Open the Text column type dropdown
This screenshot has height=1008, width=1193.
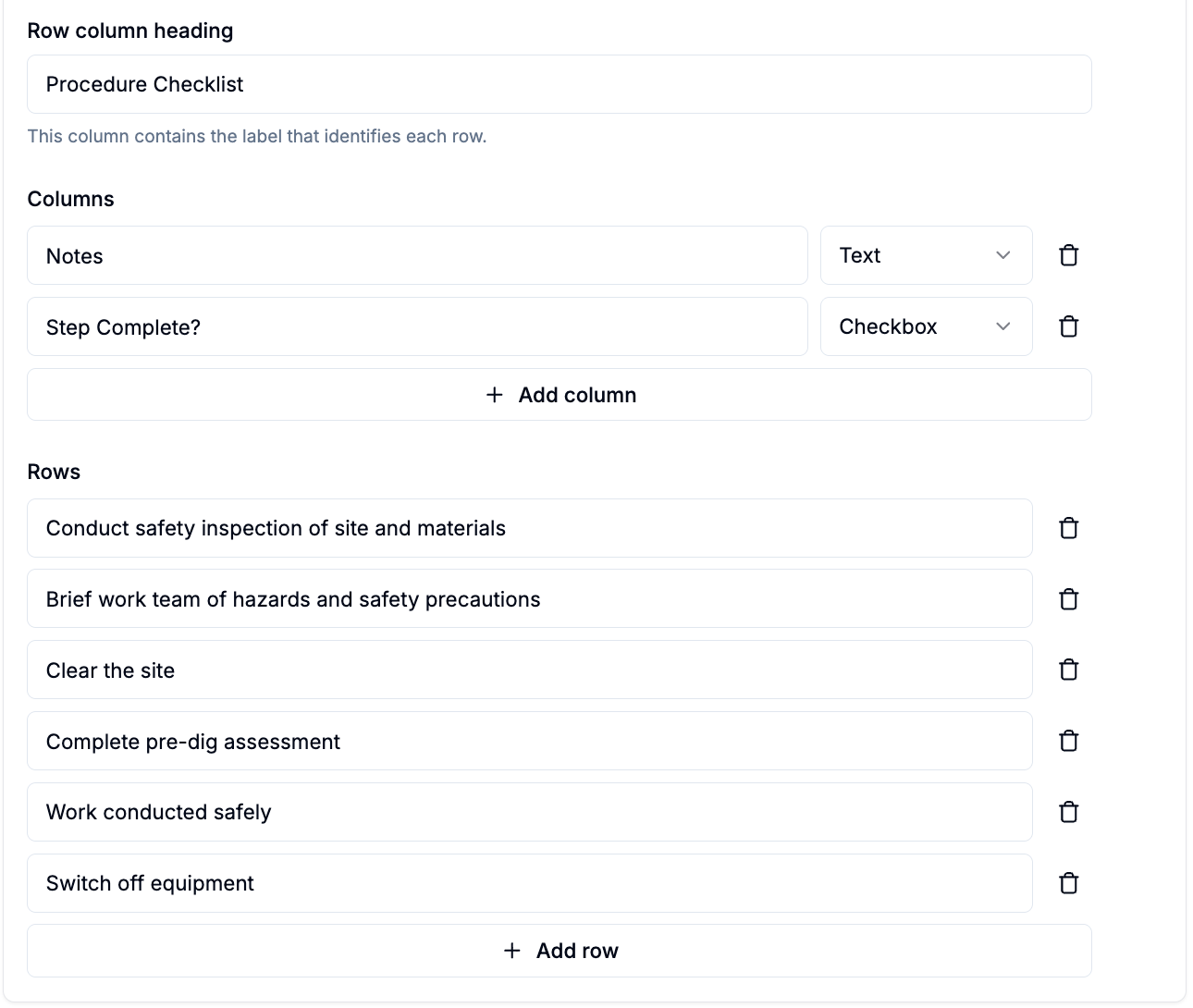[926, 255]
